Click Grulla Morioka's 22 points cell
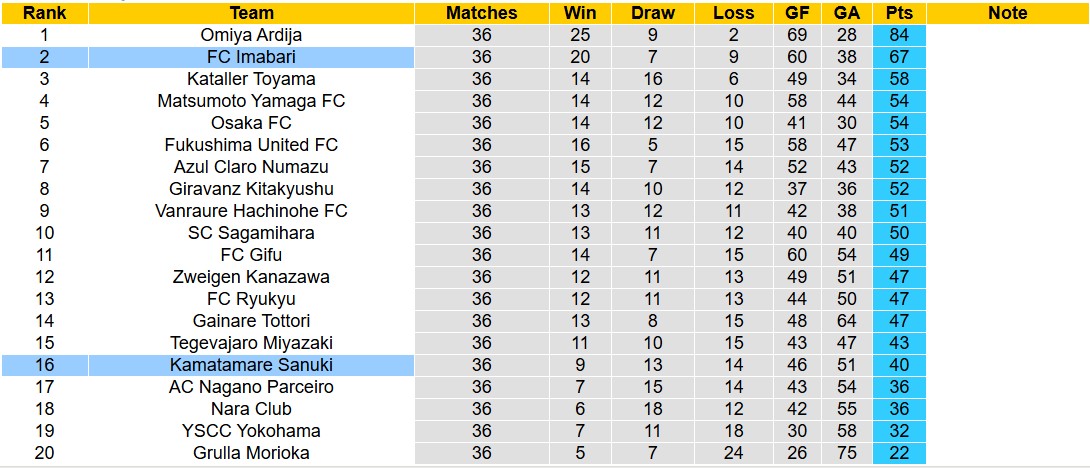1090x468 pixels. [898, 453]
